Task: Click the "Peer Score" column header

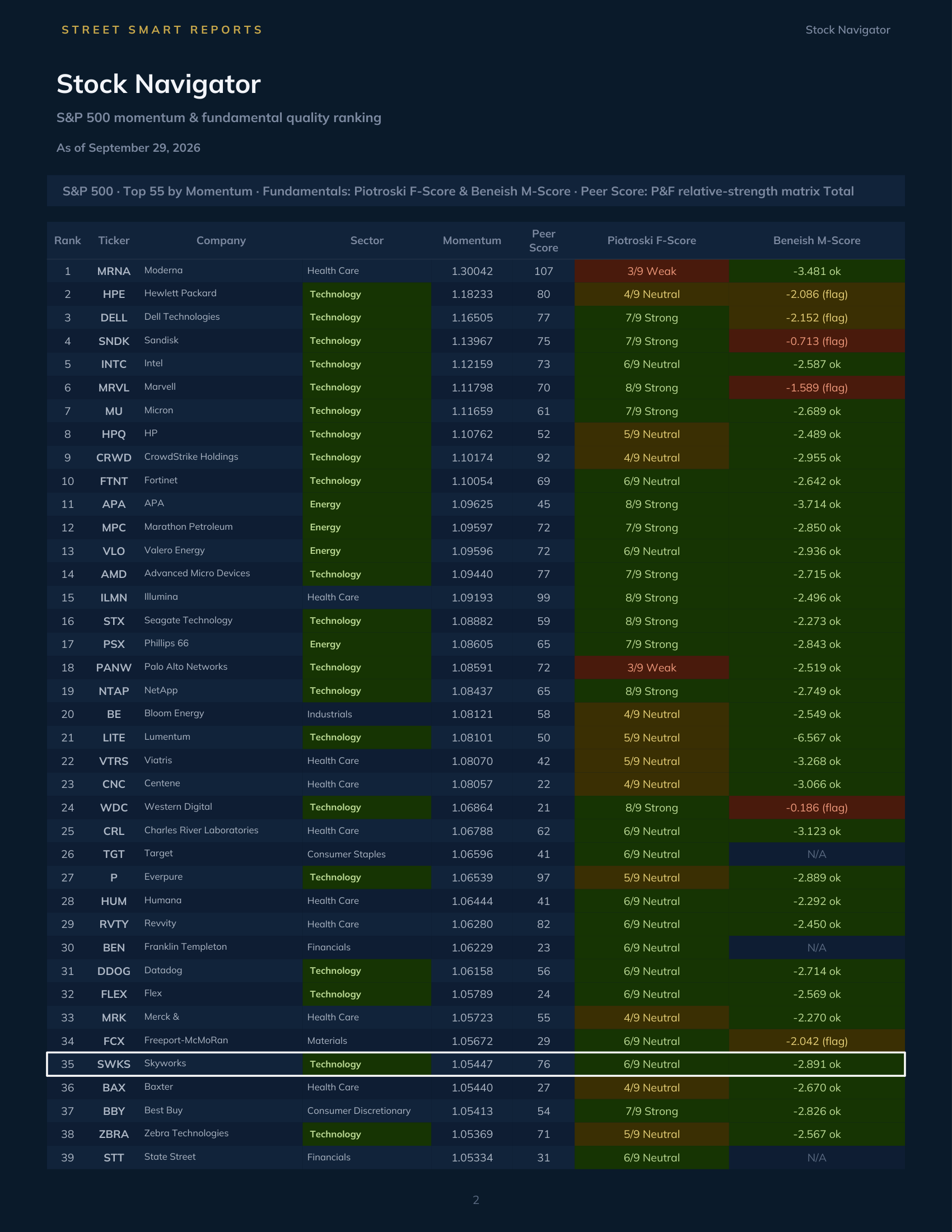Action: [543, 241]
